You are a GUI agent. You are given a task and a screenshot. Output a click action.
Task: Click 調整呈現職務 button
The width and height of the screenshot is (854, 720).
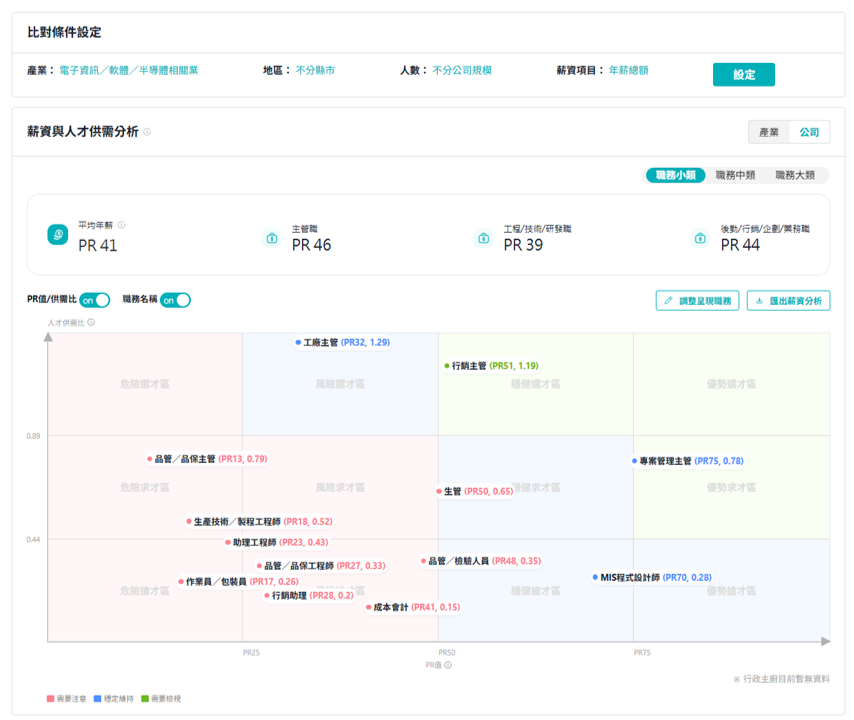(698, 300)
